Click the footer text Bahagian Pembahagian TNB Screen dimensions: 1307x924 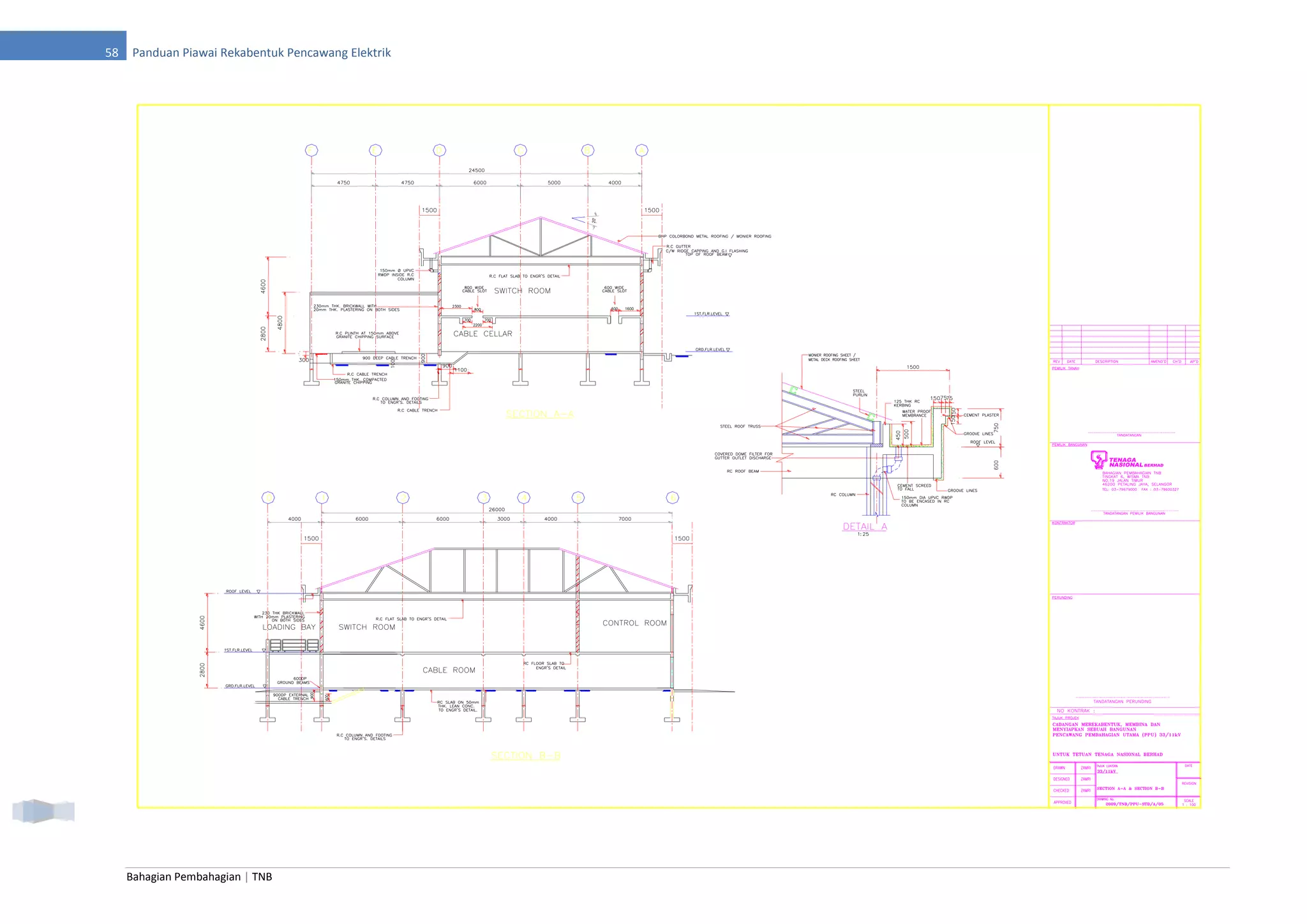pos(199,877)
